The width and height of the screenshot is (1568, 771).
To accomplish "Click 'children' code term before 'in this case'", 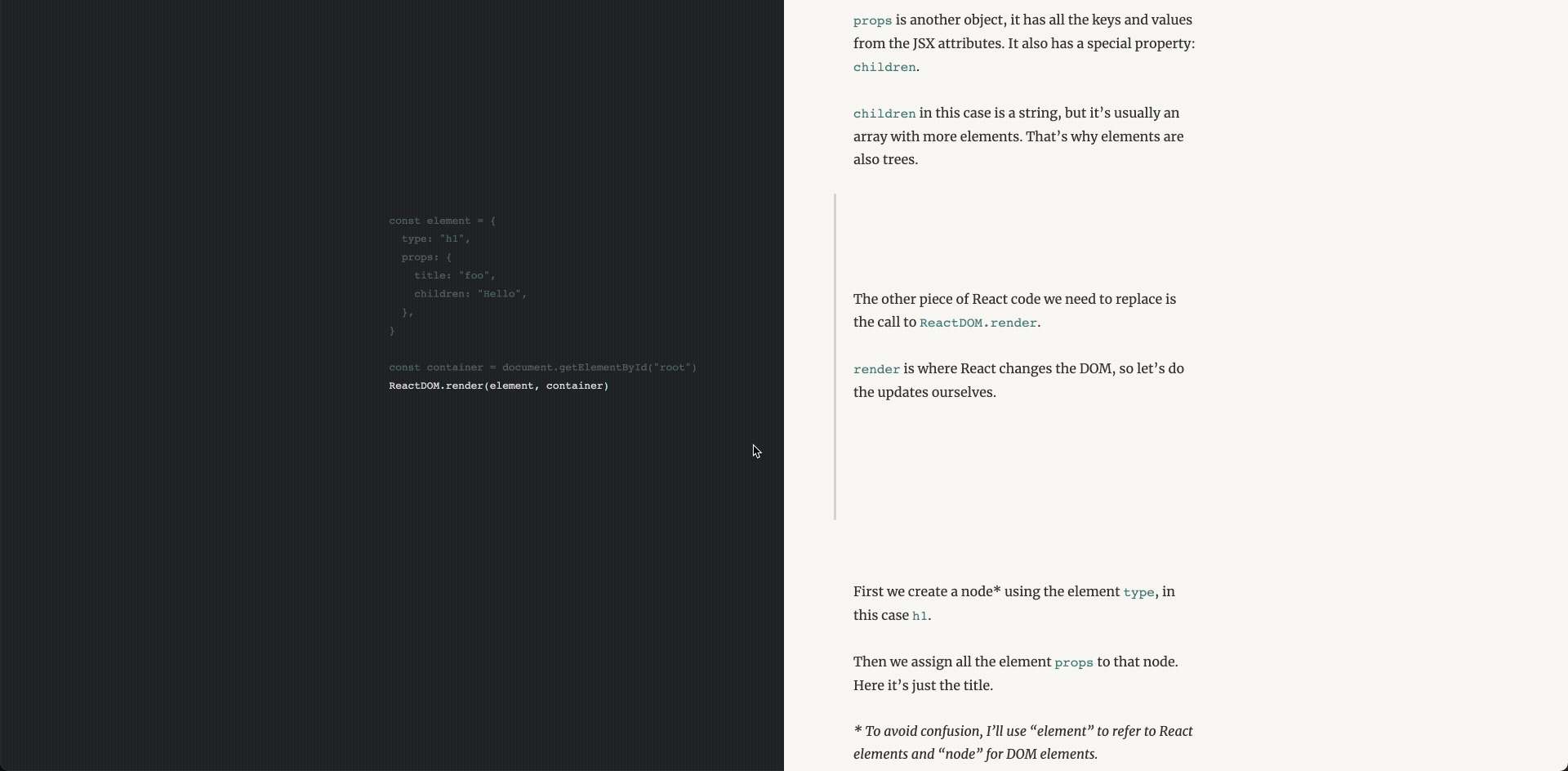I will pos(884,114).
